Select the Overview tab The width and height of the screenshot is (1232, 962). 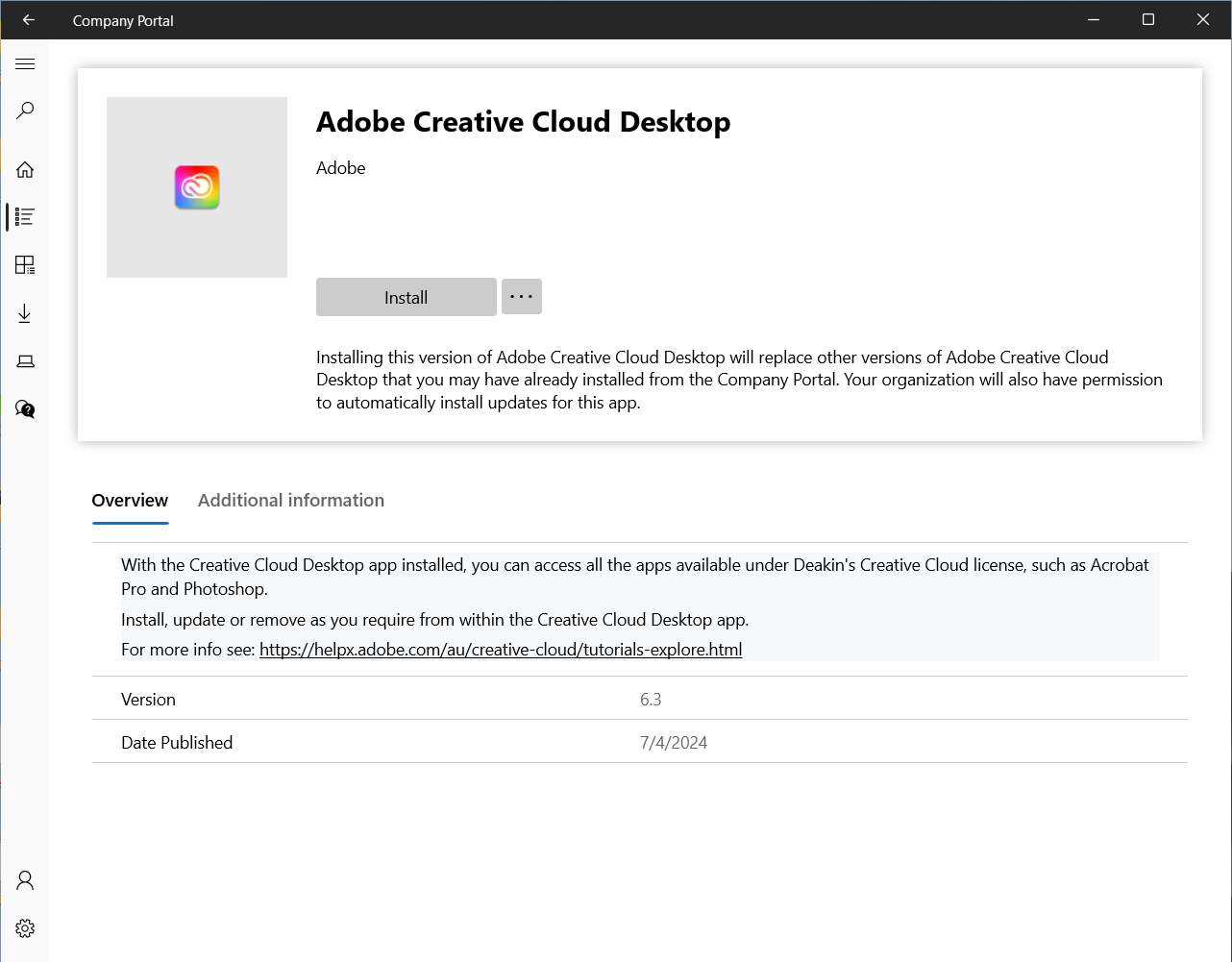(130, 500)
